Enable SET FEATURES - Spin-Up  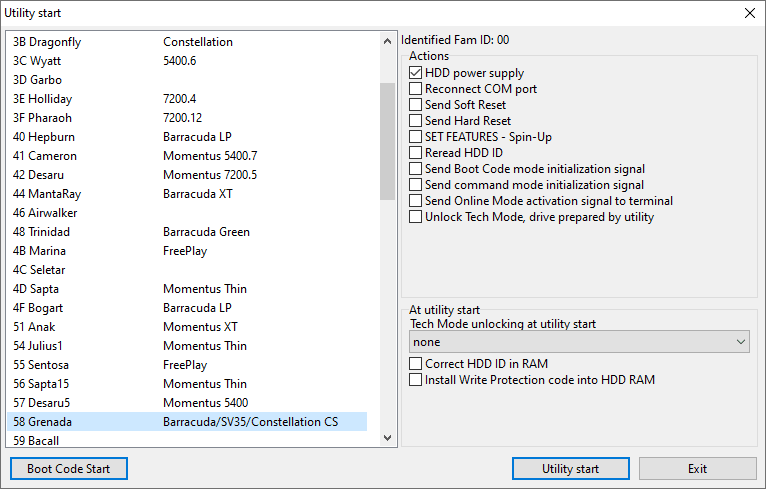[x=415, y=137]
